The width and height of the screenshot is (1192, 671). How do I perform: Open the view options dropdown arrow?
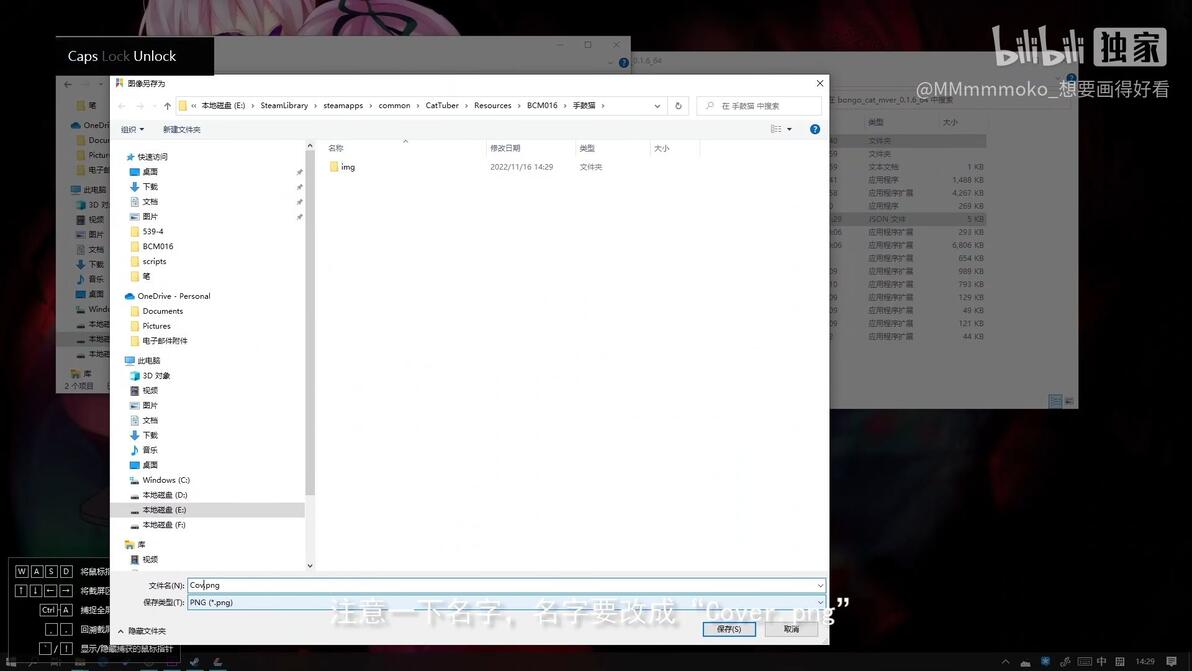(x=789, y=129)
